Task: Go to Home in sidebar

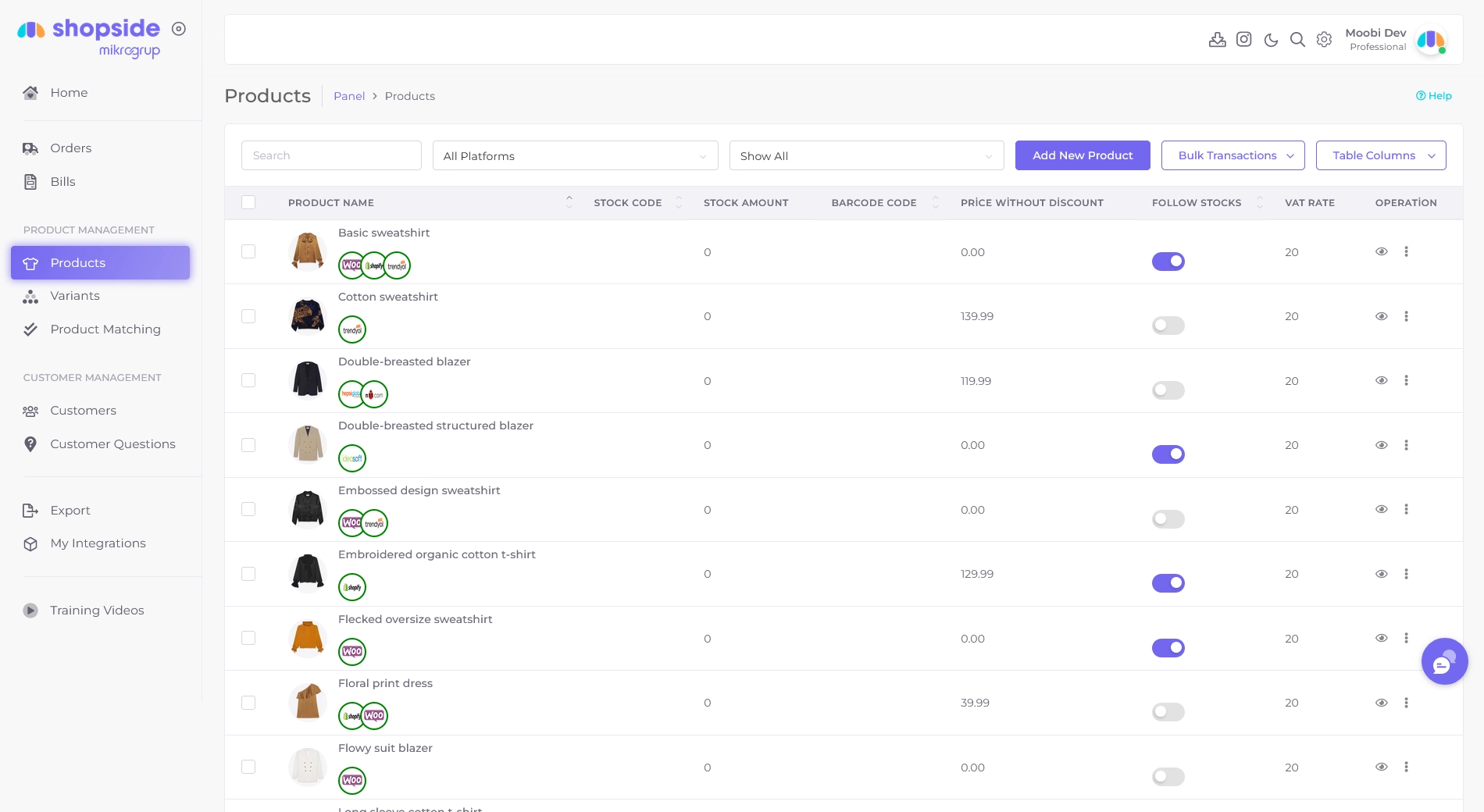Action: (69, 93)
